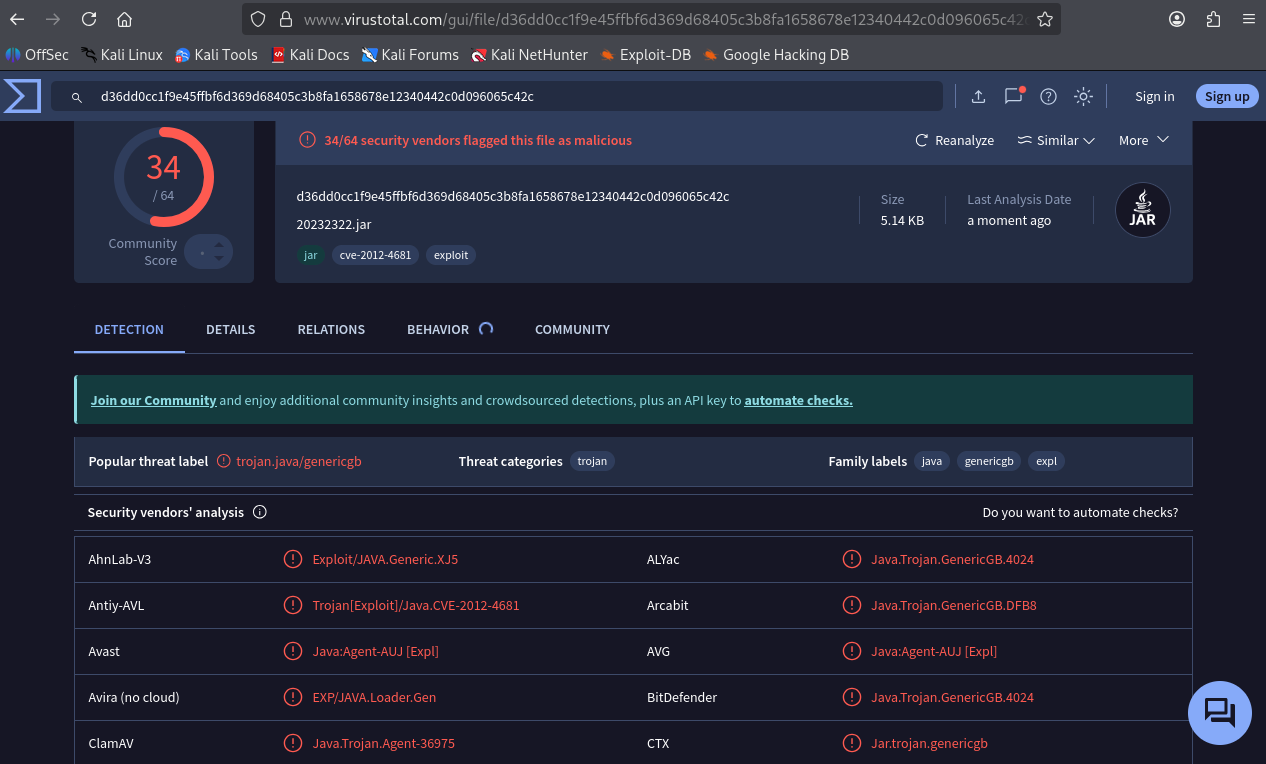Image resolution: width=1266 pixels, height=764 pixels.
Task: Open the Firefox account icon
Action: [x=1177, y=19]
